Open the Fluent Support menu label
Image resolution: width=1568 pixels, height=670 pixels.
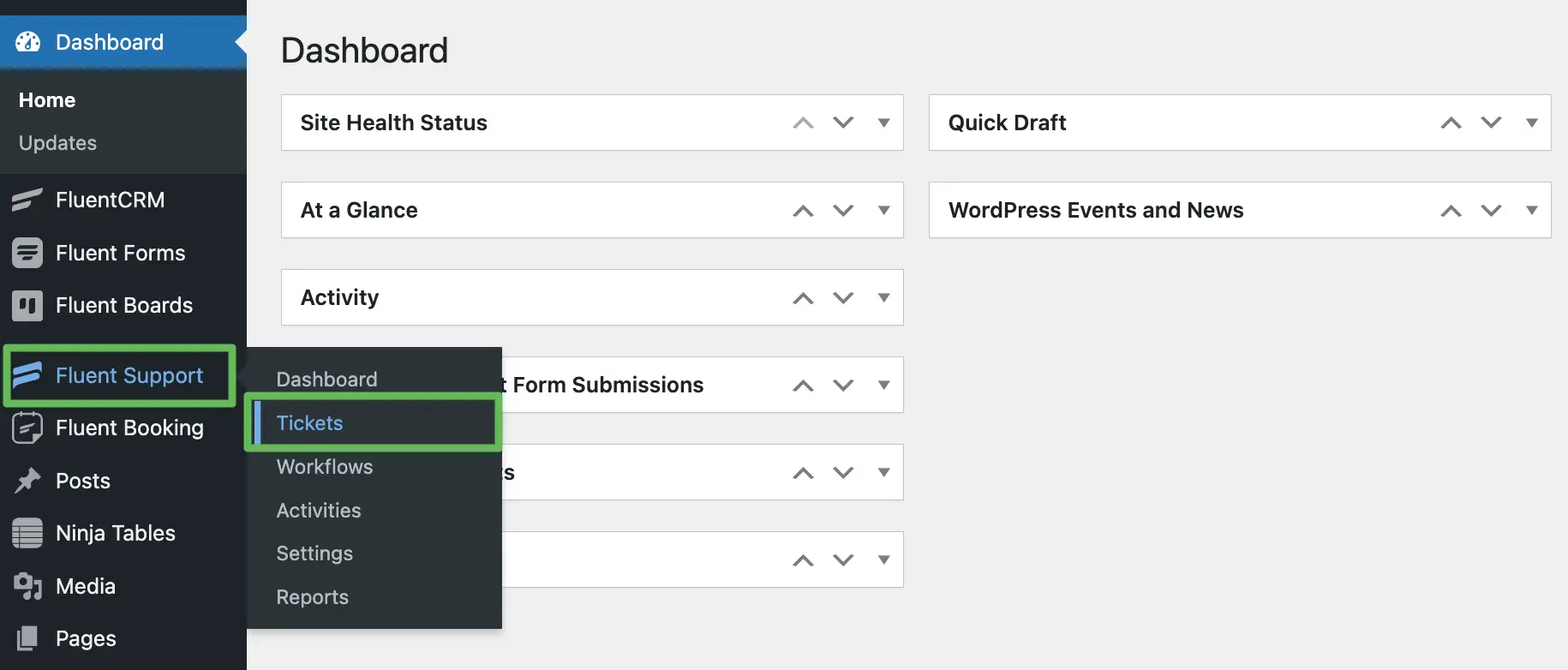[129, 375]
